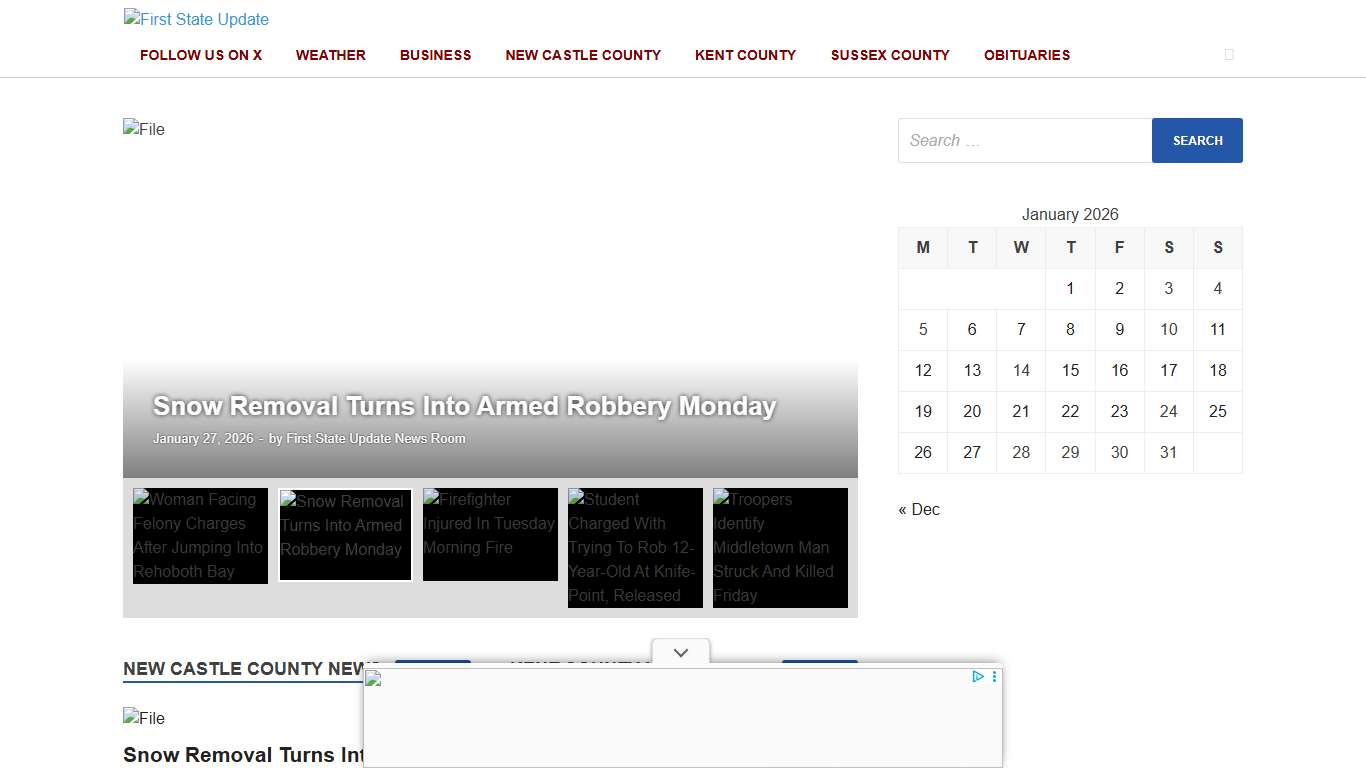Focus the Search input field
Viewport: 1366px width, 768px height.
click(1025, 141)
